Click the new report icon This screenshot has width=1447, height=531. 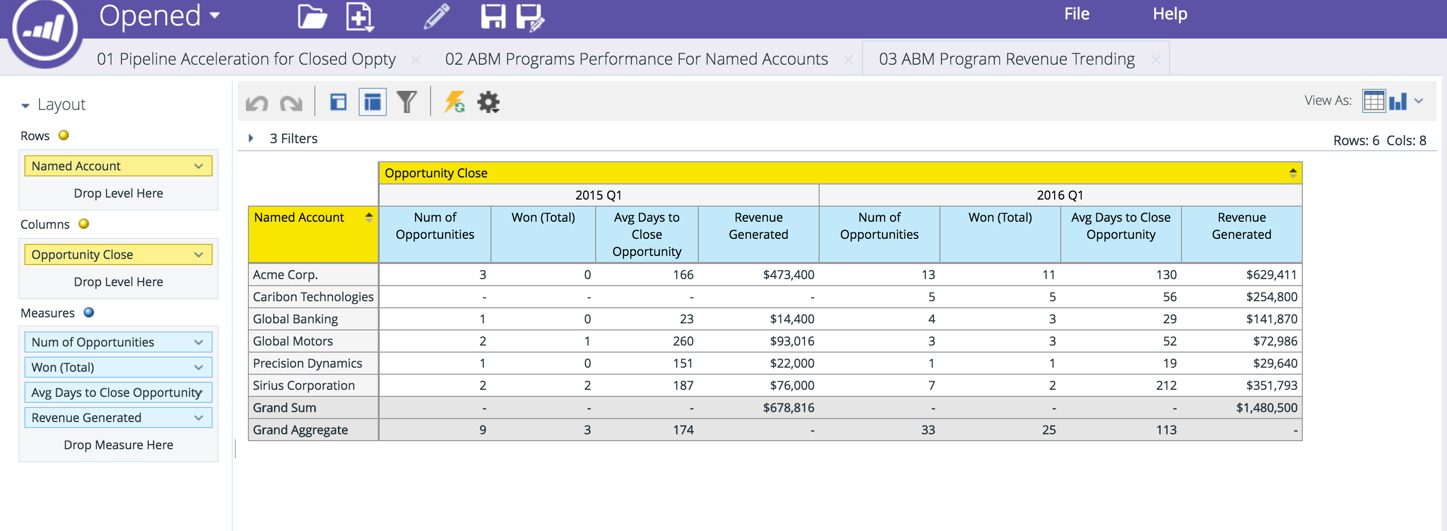[x=359, y=16]
